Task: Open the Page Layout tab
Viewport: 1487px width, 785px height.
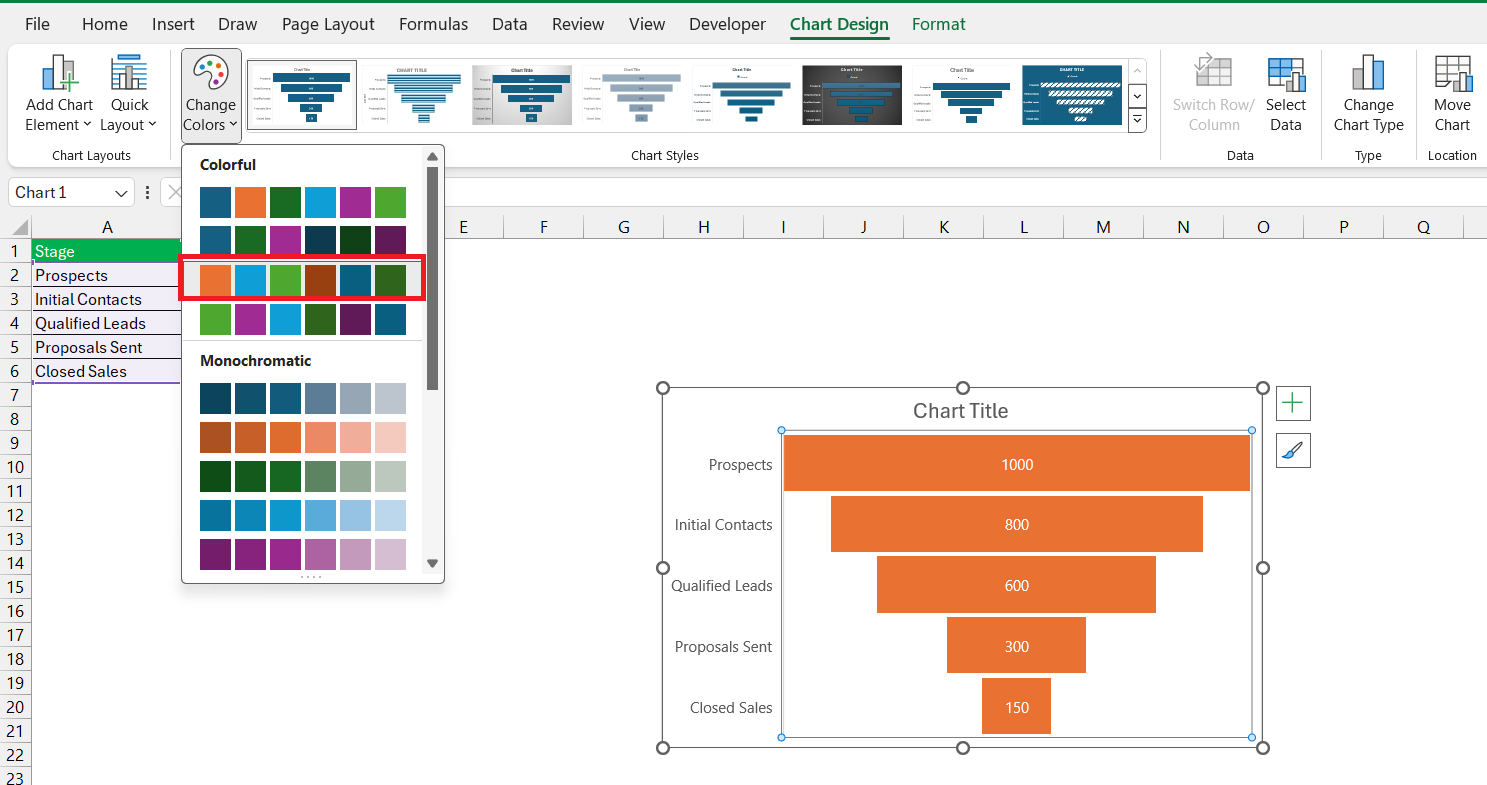Action: 328,24
